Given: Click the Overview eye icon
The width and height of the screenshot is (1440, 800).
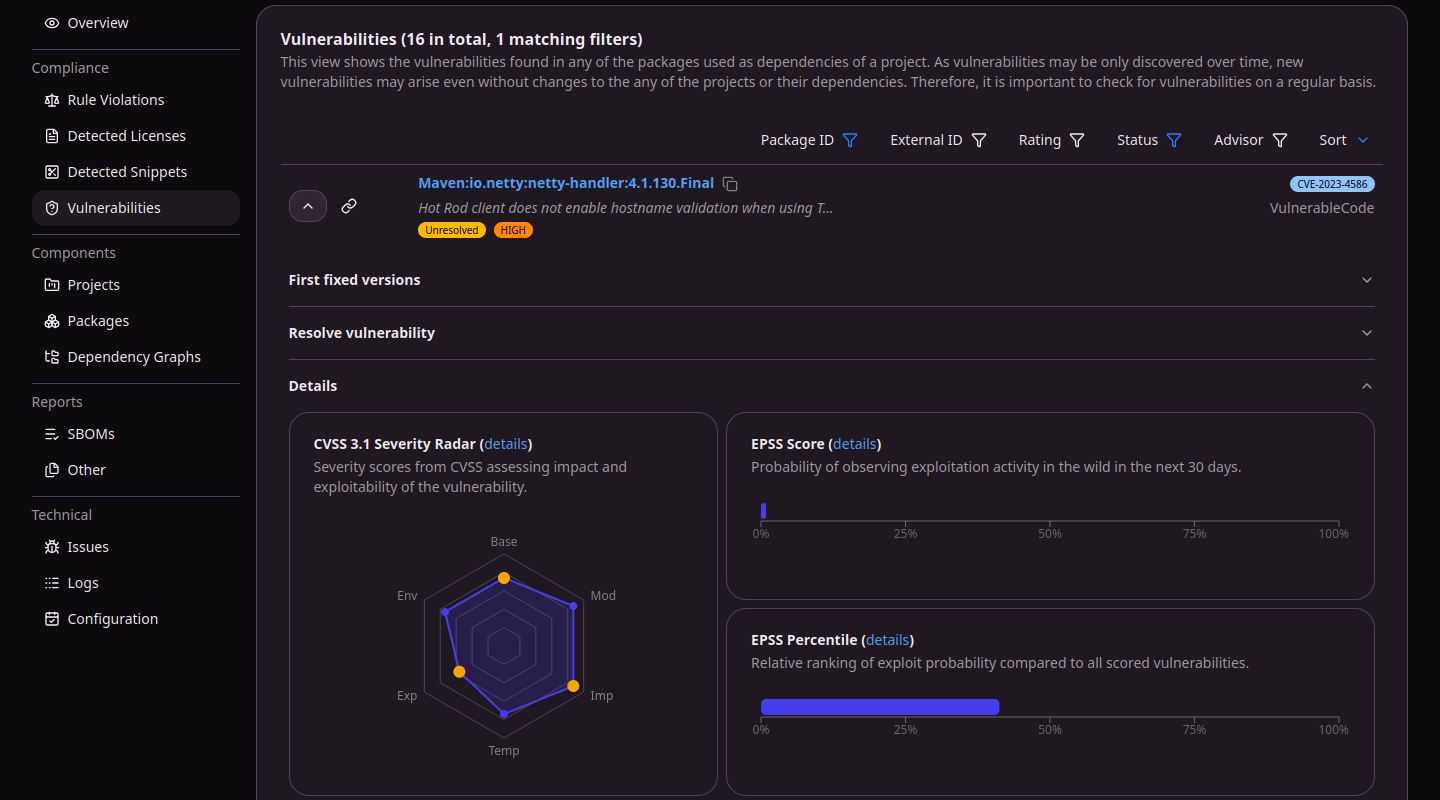Looking at the screenshot, I should 52,23.
